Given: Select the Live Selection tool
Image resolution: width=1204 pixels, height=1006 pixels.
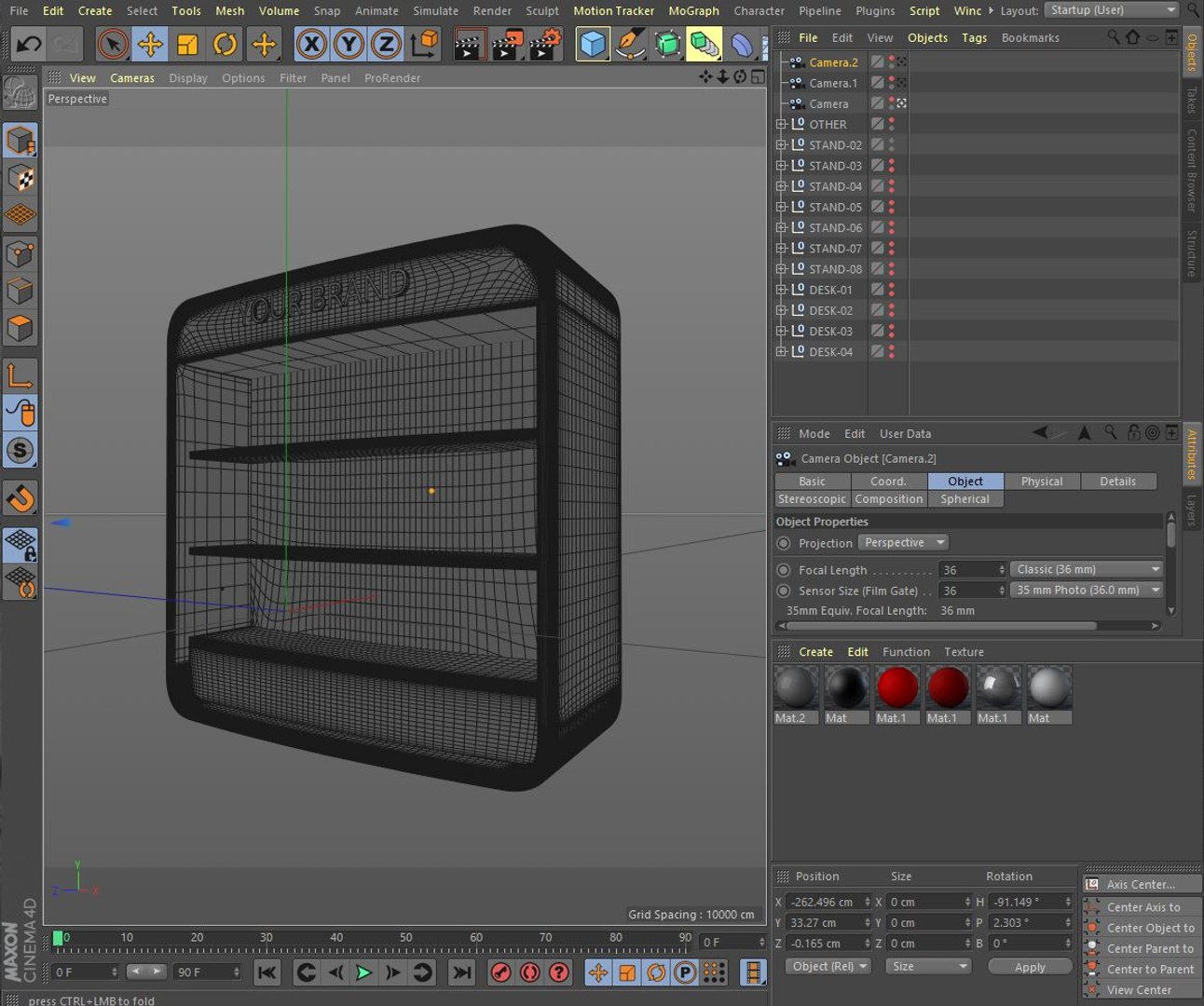Looking at the screenshot, I should 113,44.
